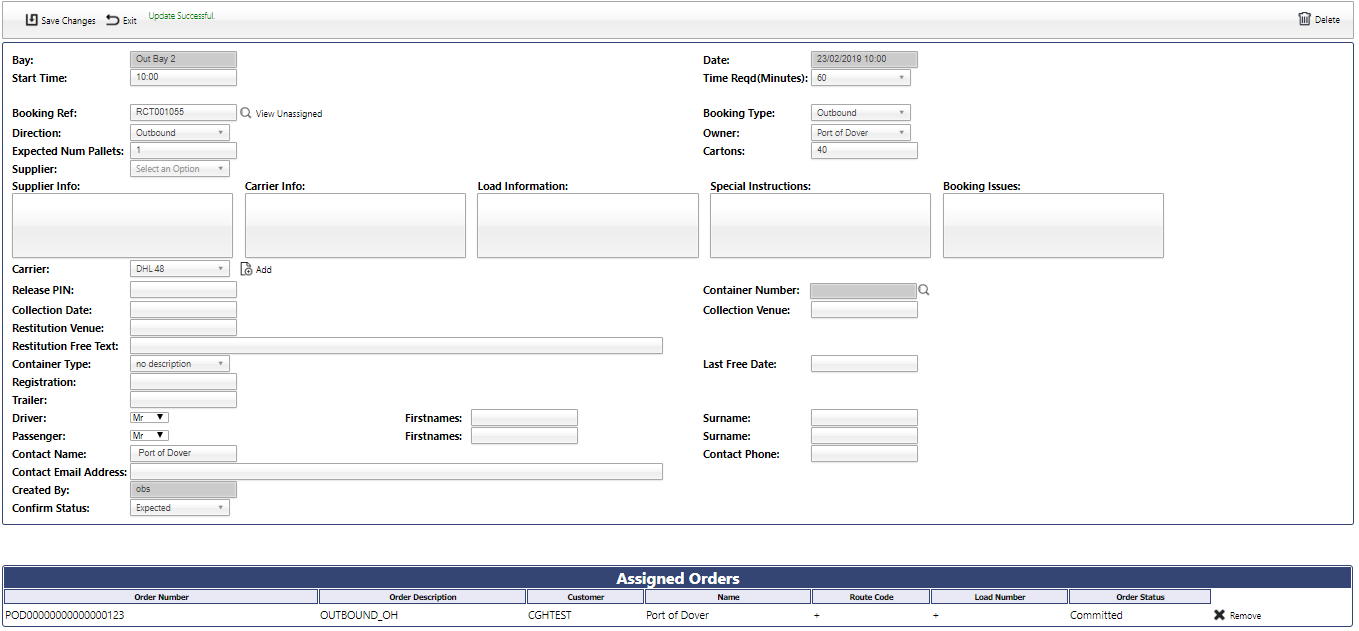Click the Order Status column header
Screen dimensions: 1359x631
click(x=1140, y=597)
